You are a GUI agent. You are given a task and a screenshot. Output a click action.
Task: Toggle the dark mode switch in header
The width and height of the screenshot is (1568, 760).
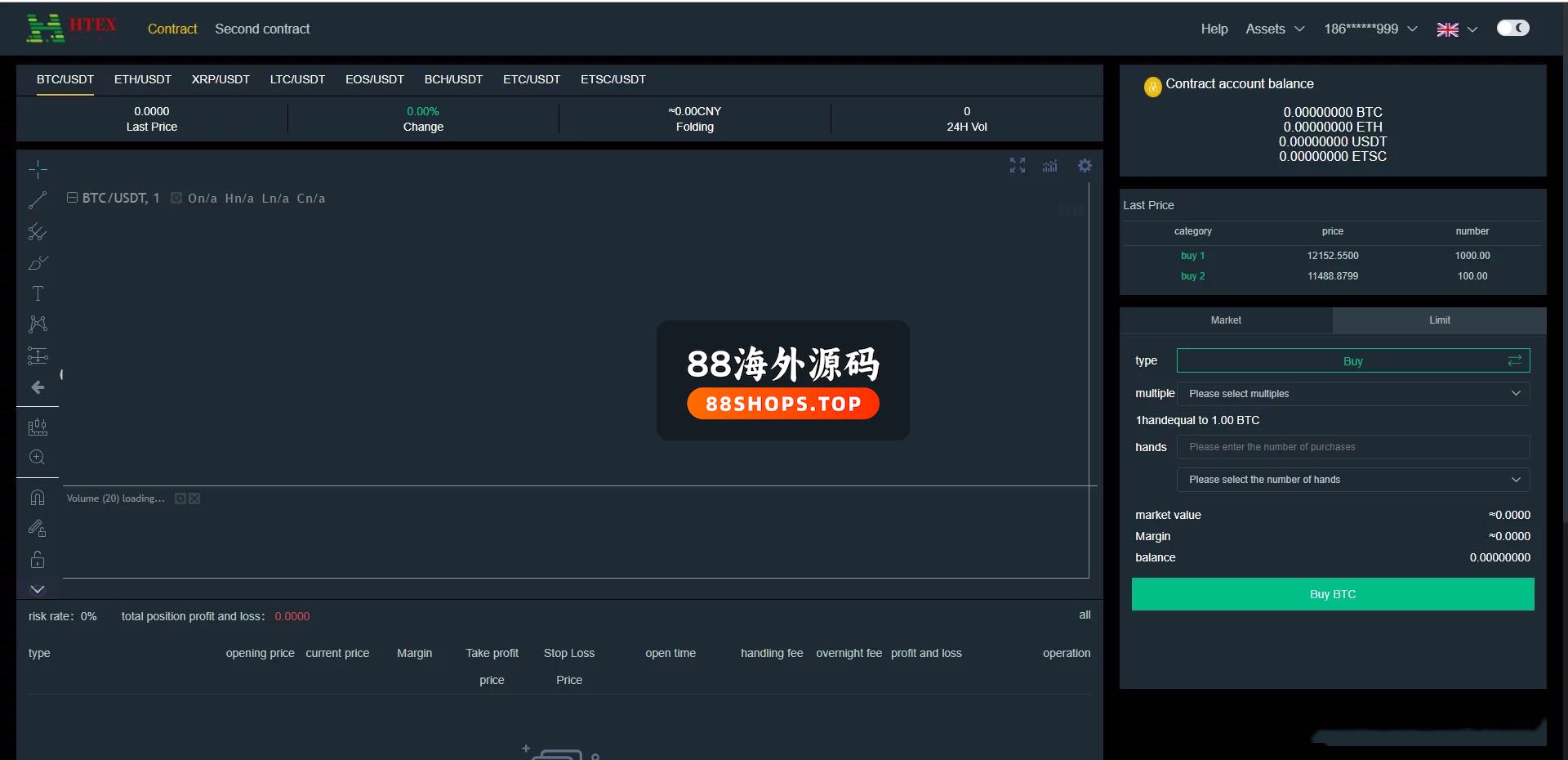coord(1512,29)
